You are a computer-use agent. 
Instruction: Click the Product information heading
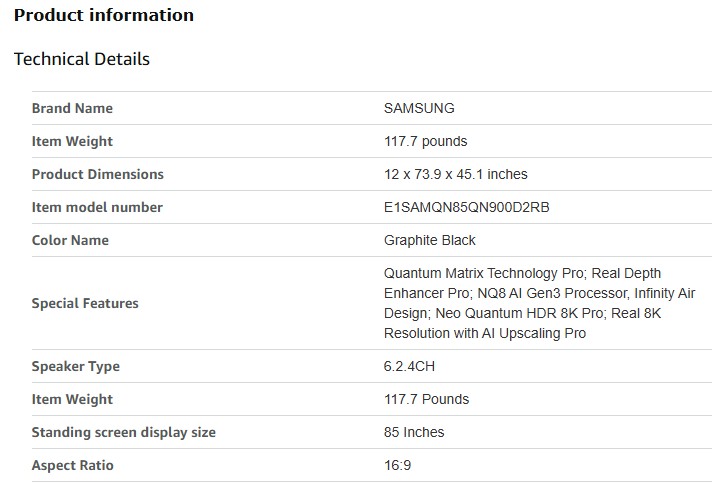104,16
